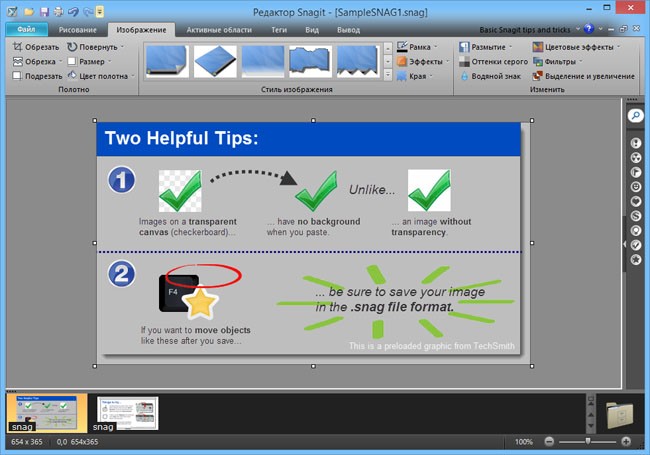Apply Оттенки серого grayscale effect
This screenshot has width=650, height=455.
pos(493,62)
